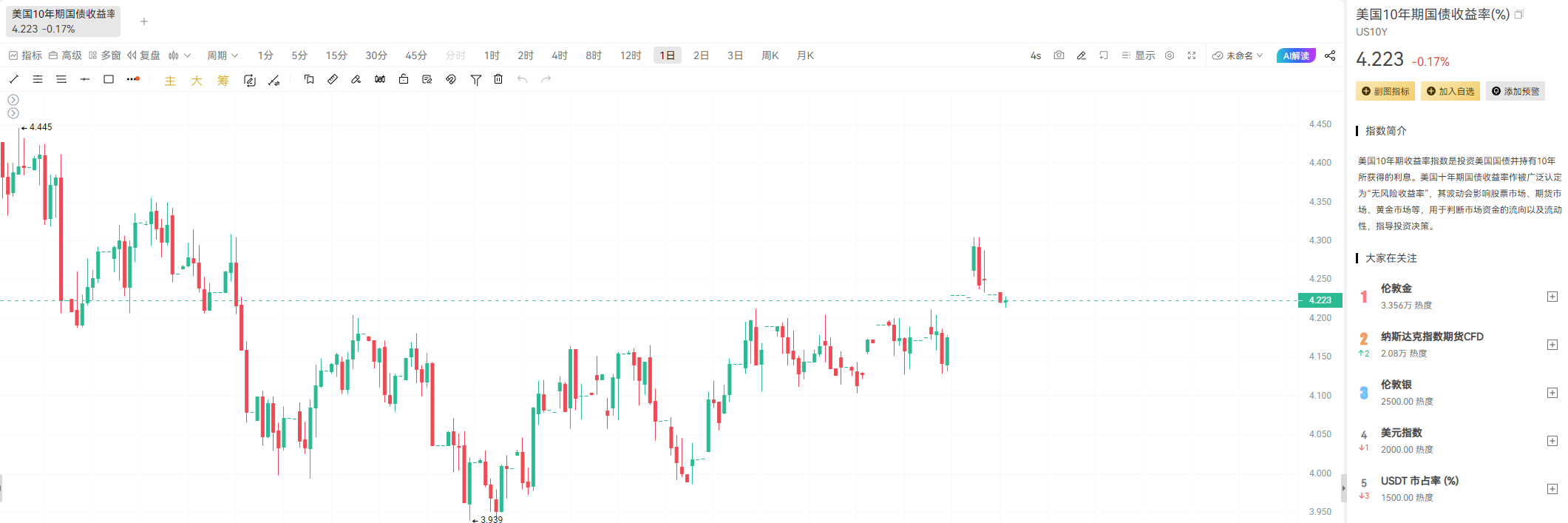This screenshot has height=523, width=1568.
Task: Switch to the 周K weekly tab
Action: pos(770,55)
